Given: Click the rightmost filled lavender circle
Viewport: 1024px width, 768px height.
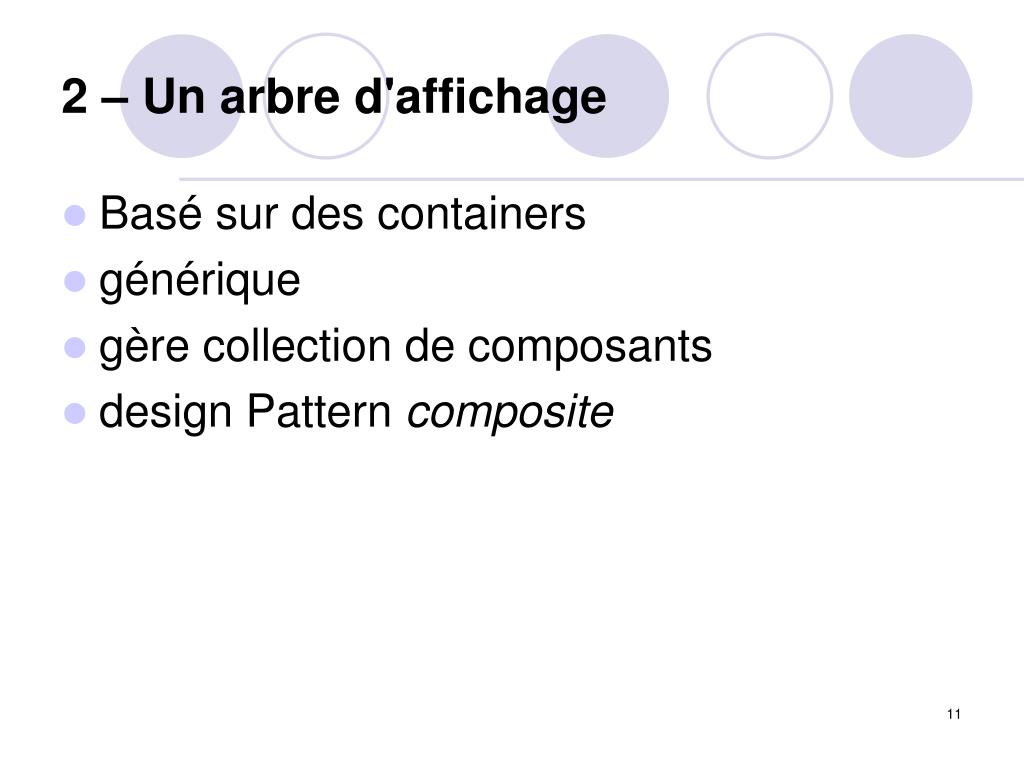Looking at the screenshot, I should 910,96.
